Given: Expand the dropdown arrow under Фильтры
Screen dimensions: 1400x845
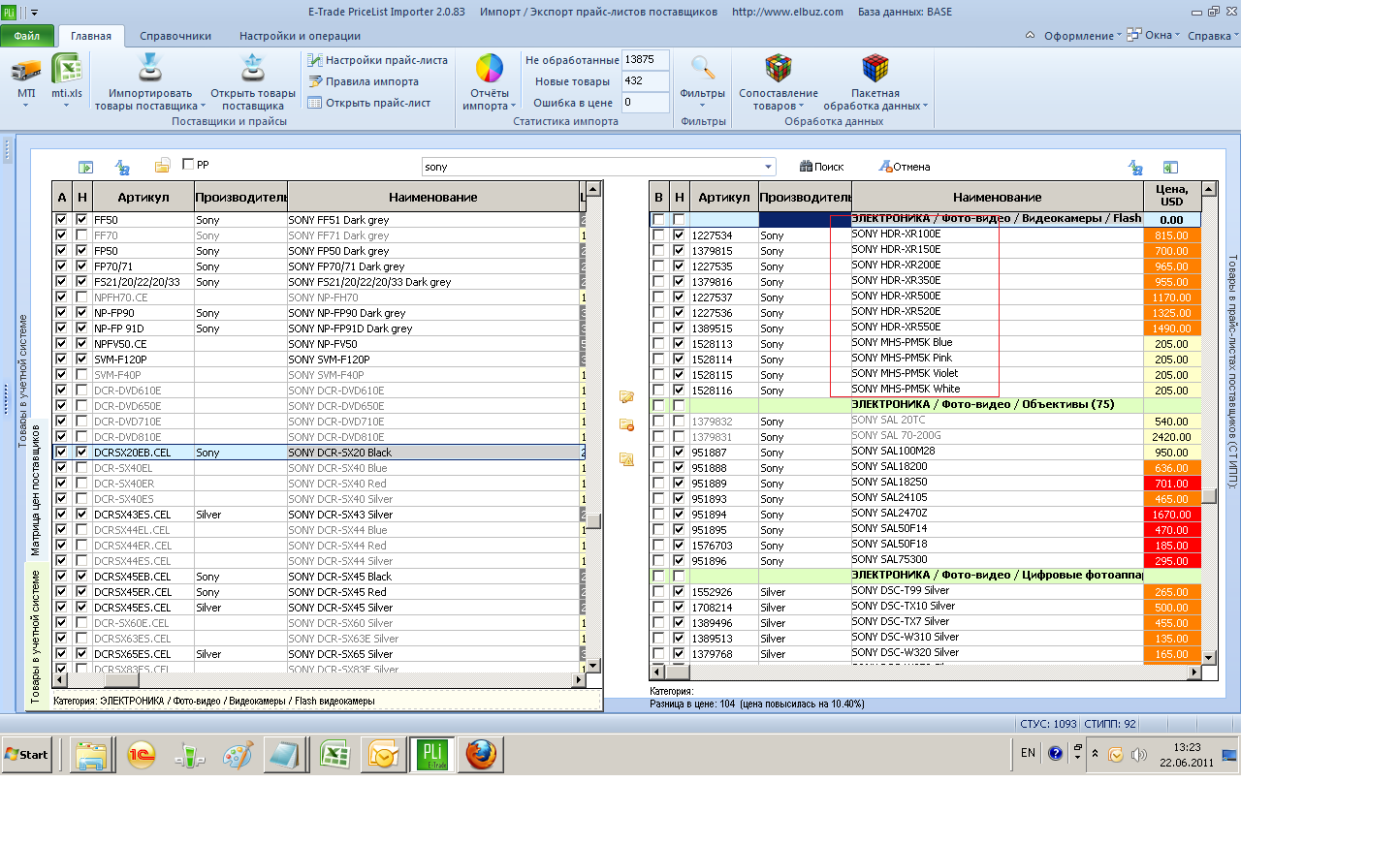Looking at the screenshot, I should pos(703,106).
